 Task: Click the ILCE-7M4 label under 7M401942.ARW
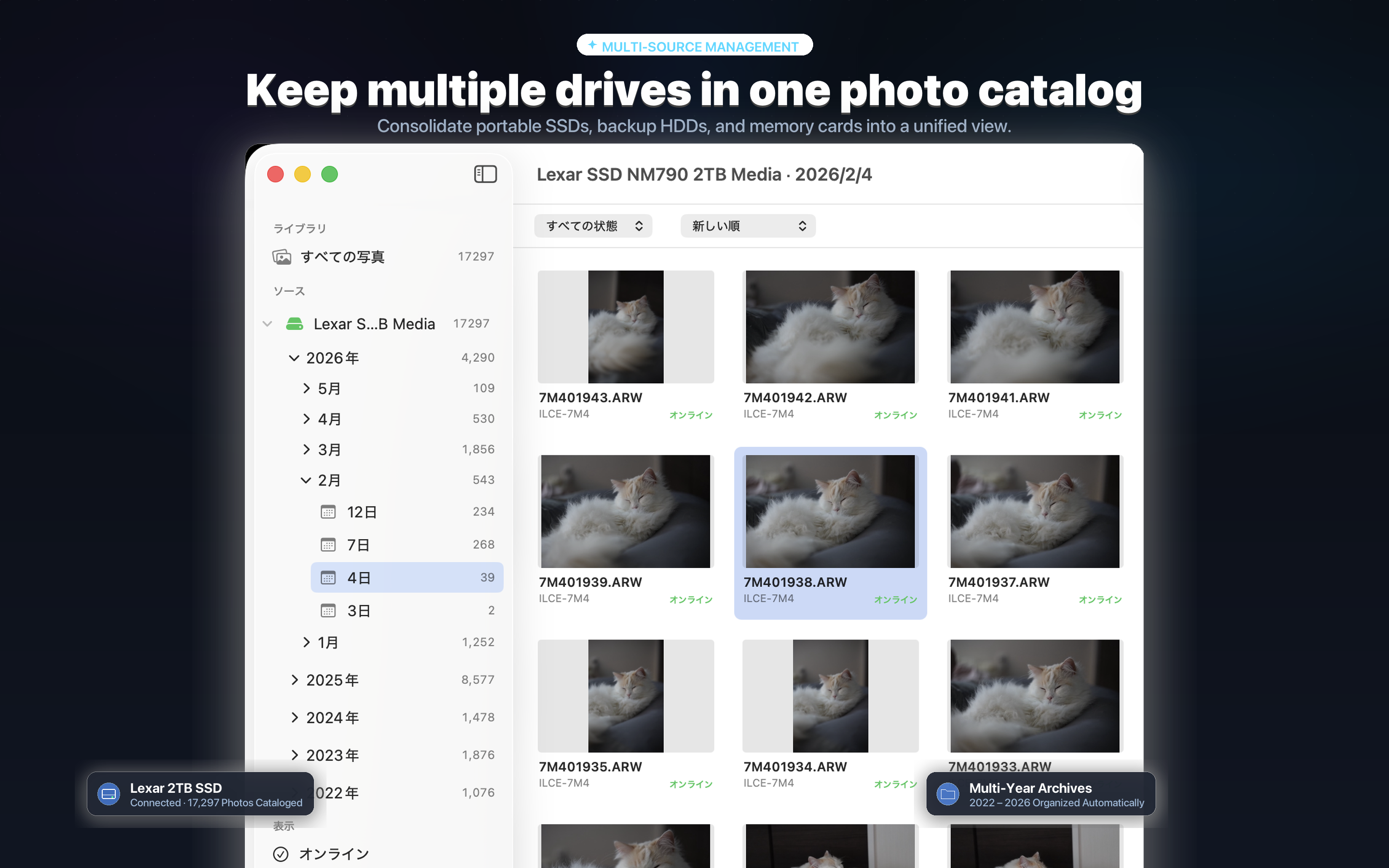769,414
